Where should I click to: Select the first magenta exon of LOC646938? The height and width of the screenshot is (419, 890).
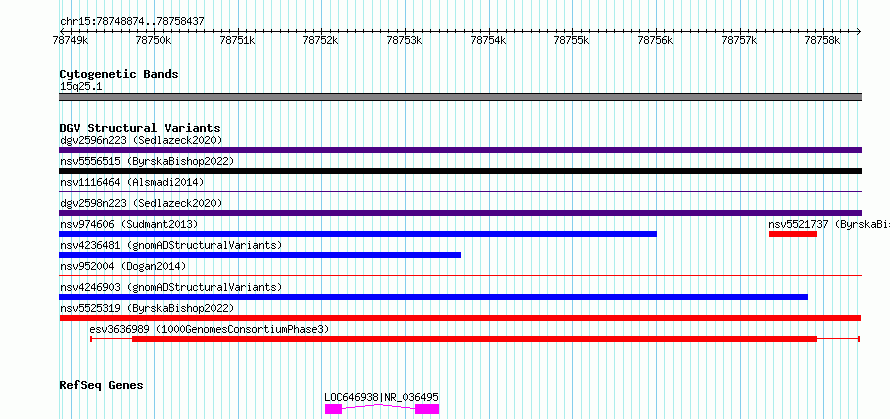click(333, 409)
